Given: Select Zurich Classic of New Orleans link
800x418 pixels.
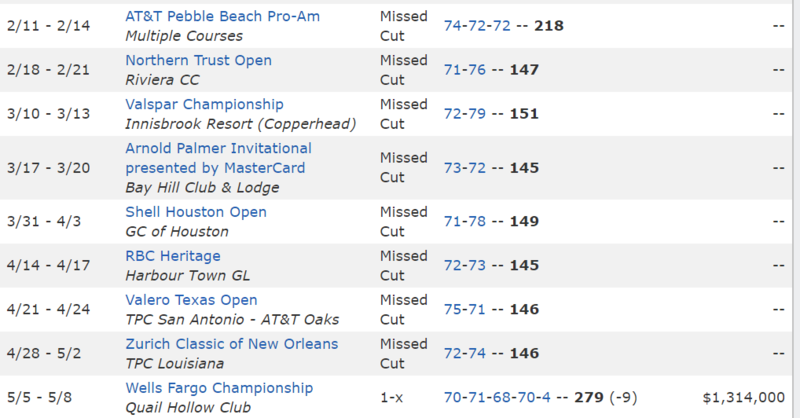Looking at the screenshot, I should pos(232,344).
